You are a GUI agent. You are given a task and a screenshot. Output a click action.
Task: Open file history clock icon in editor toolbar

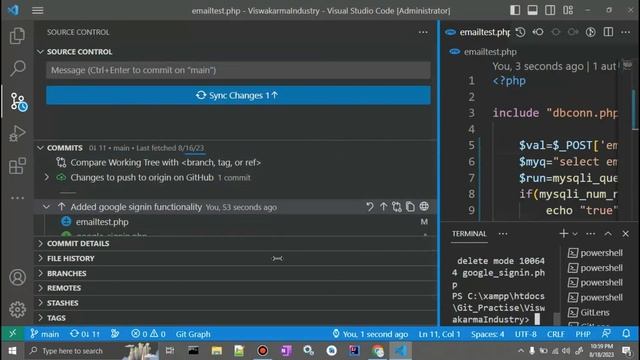(x=520, y=32)
